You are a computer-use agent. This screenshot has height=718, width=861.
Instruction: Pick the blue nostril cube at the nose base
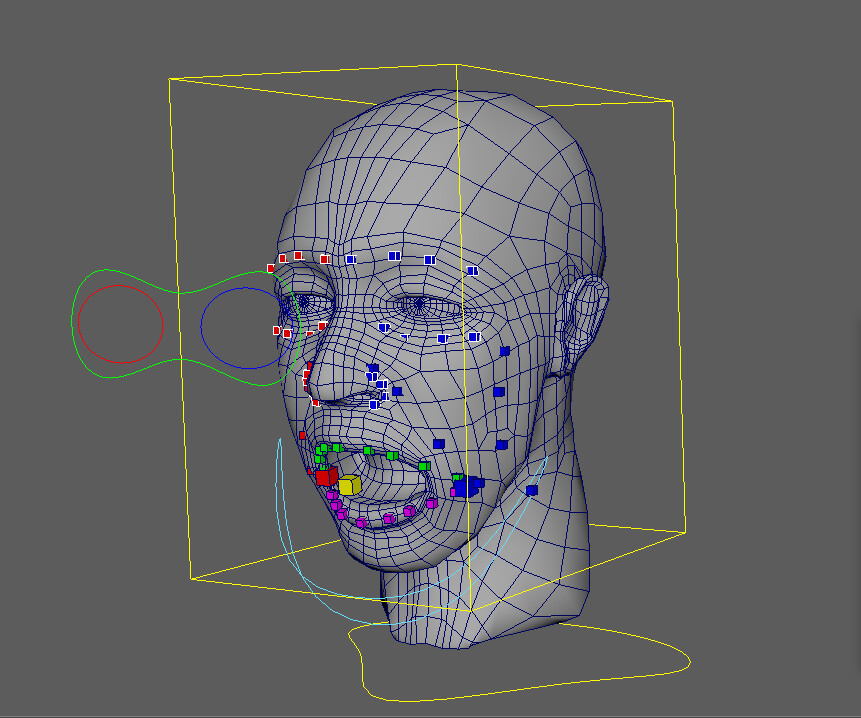[374, 405]
